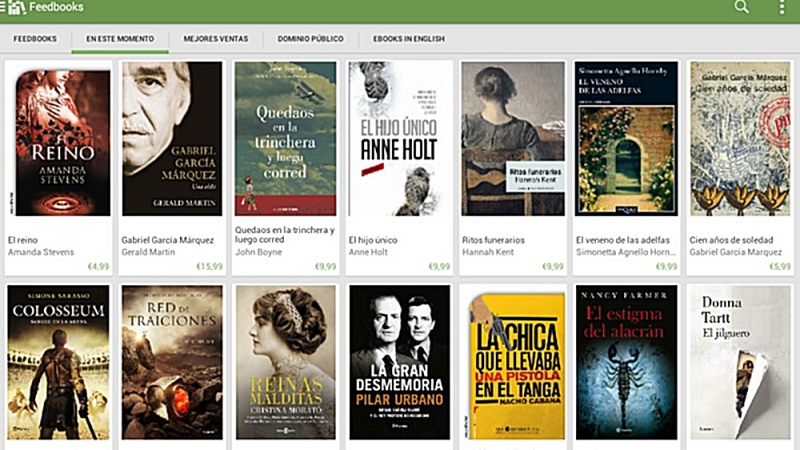
Task: Open Donna Tartt El jilguero cover
Action: tap(740, 362)
